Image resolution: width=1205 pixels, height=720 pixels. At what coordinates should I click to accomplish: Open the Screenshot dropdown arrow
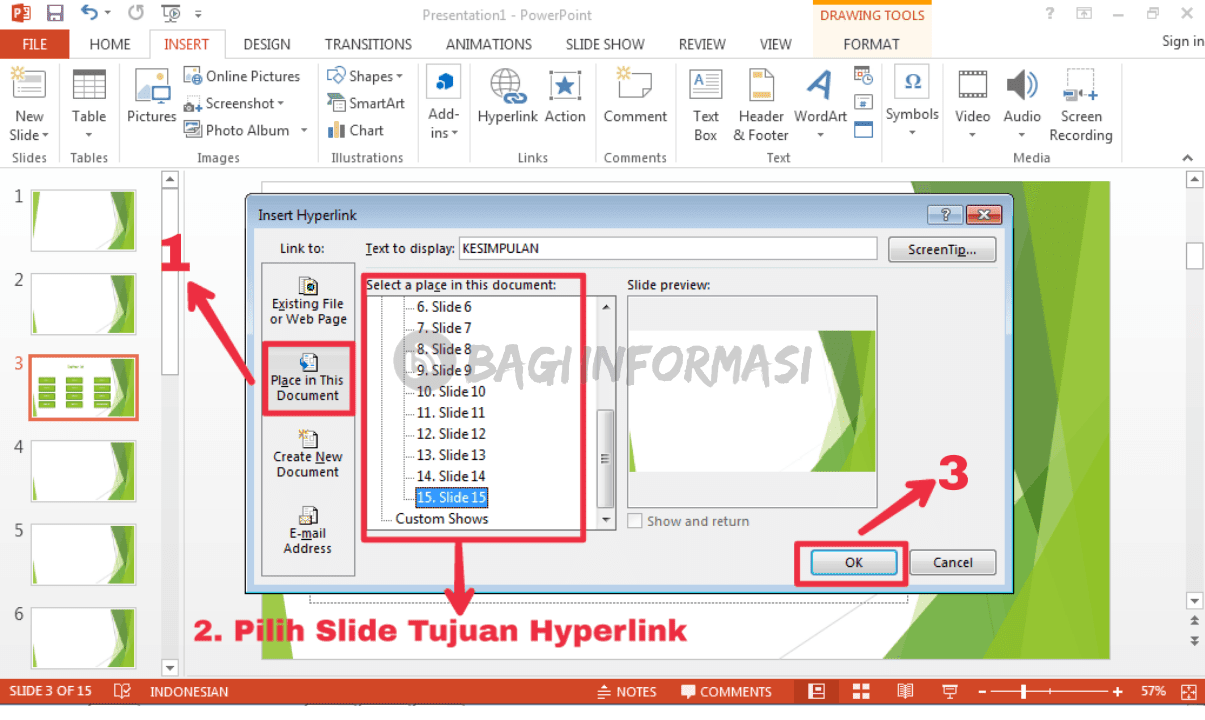point(281,103)
